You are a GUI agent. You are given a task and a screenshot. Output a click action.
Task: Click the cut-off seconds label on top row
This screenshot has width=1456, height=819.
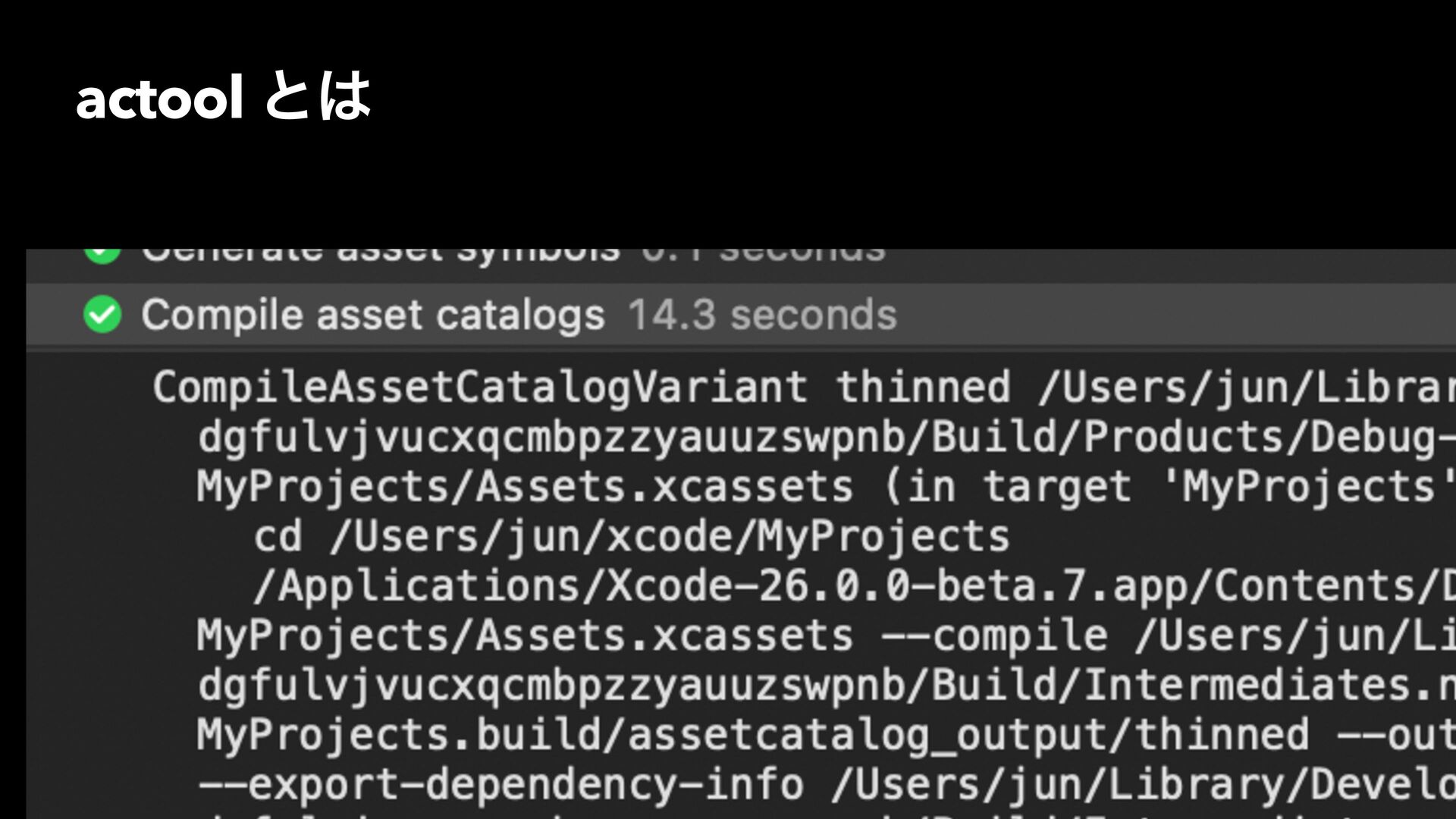[x=802, y=255]
